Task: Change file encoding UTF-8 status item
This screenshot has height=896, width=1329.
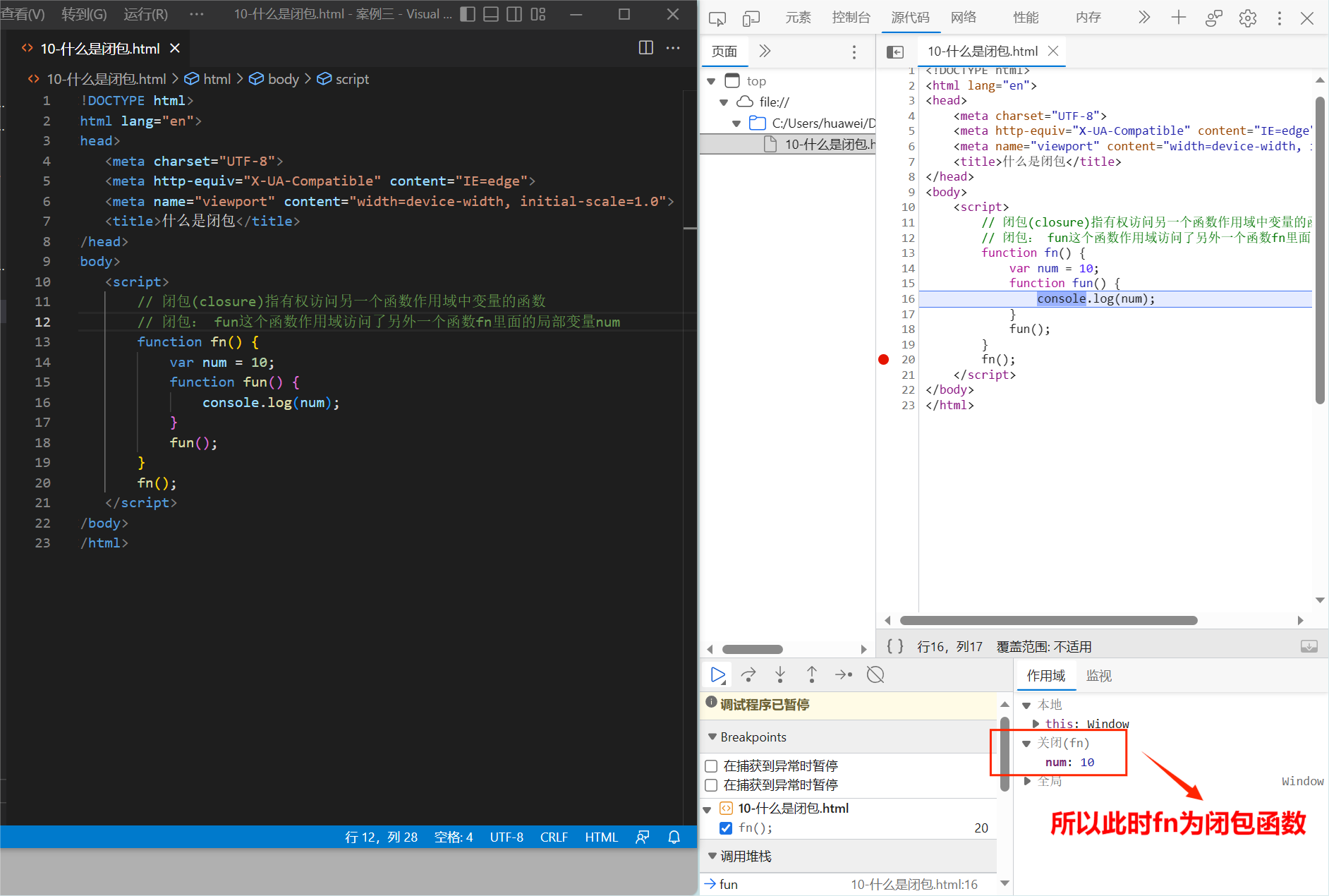Action: point(506,837)
